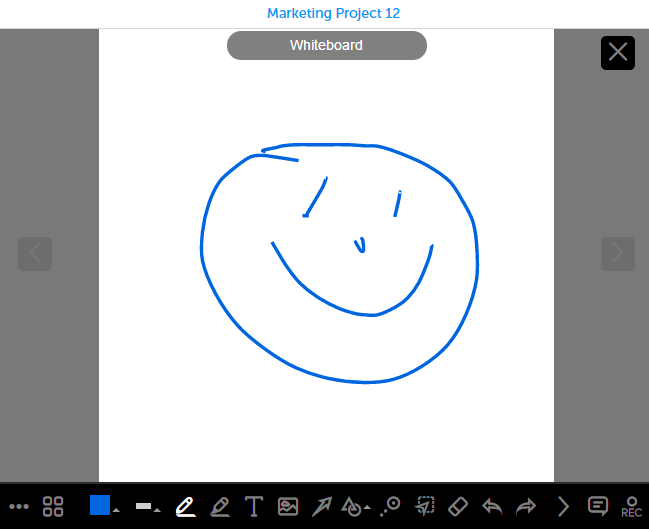Toggle the REC recording button
Viewport: 649px width, 529px height.
[x=631, y=507]
